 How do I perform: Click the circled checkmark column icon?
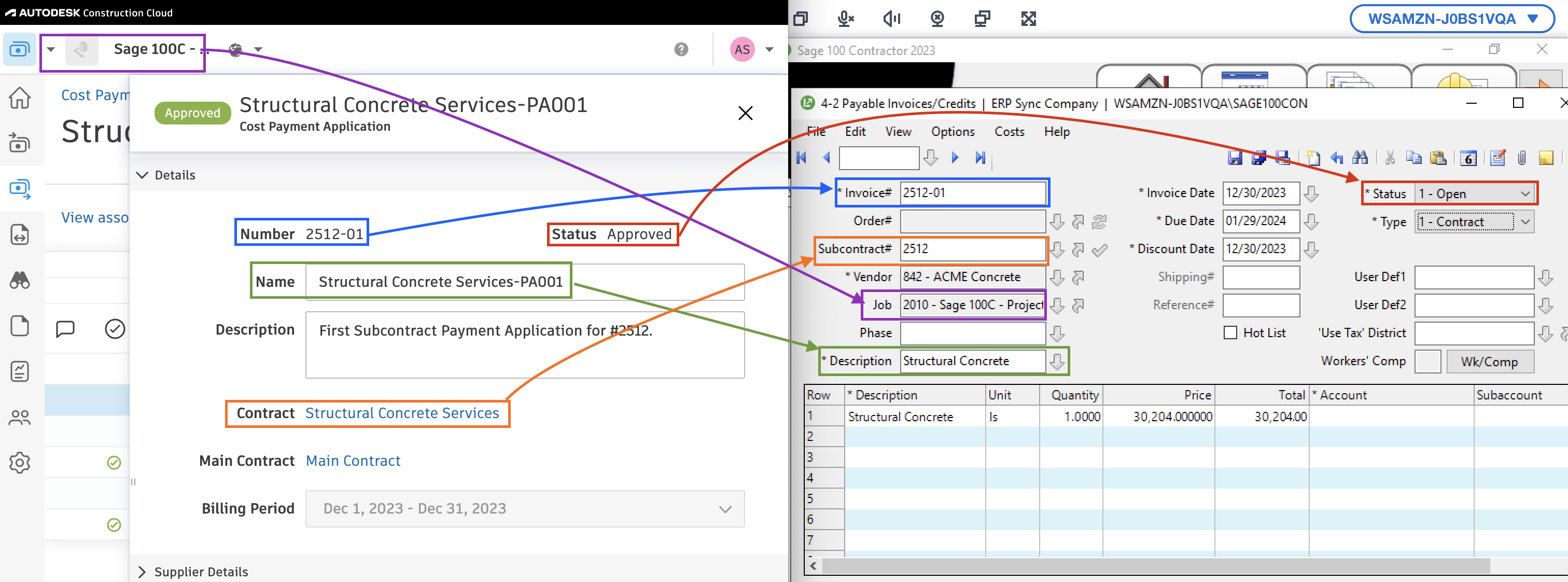115,329
